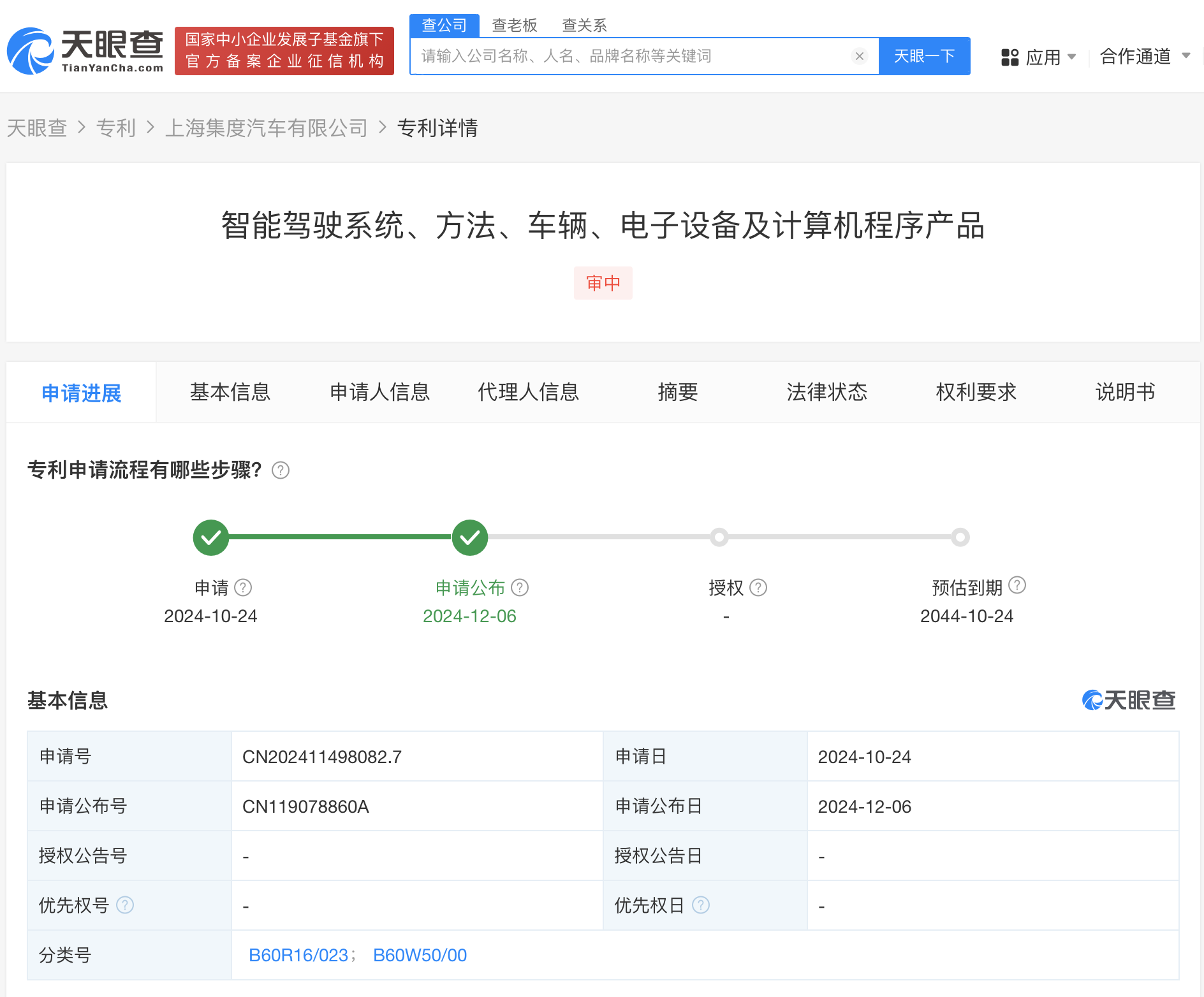Switch search mode to 查公司
Screen dimensions: 1204x997
(x=444, y=25)
